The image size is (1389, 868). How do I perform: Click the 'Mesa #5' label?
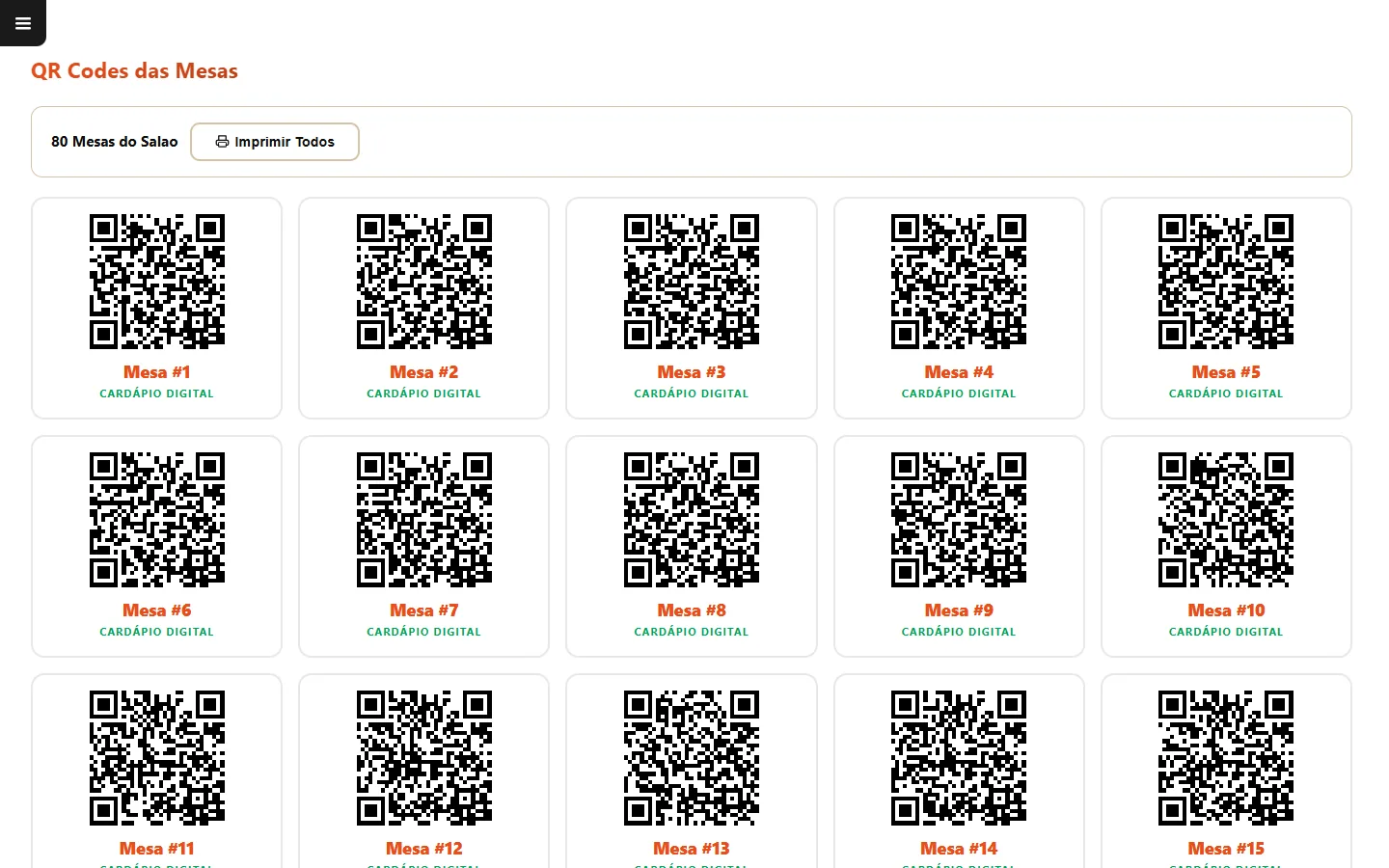tap(1226, 372)
